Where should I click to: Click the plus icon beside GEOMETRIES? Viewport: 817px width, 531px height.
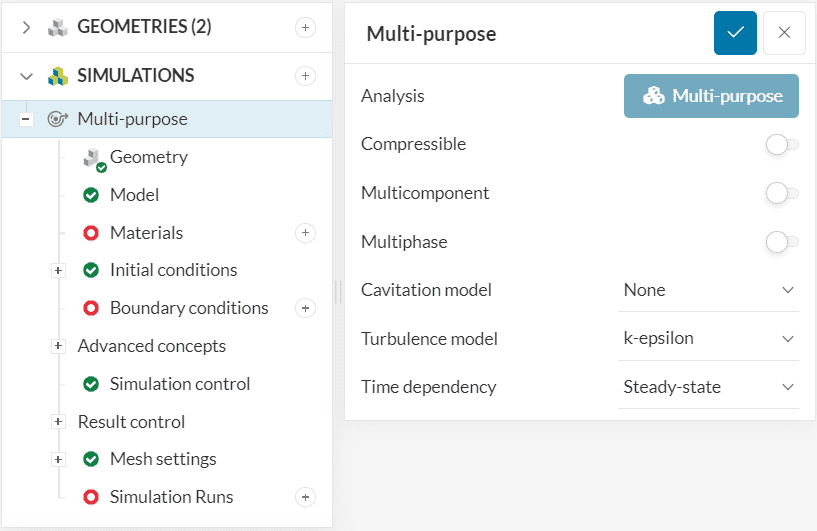305,28
